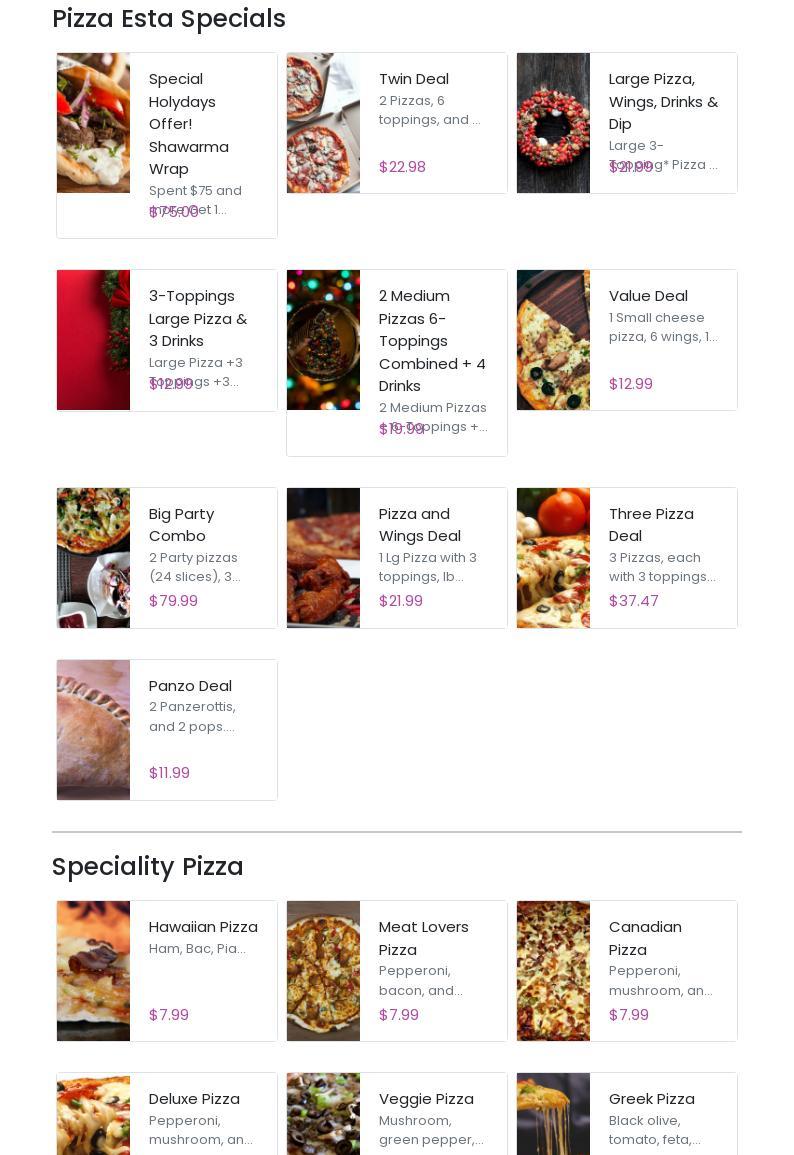This screenshot has width=794, height=1155.
Task: Open the Shawarma Wrap offer thumbnail
Action: click(93, 123)
